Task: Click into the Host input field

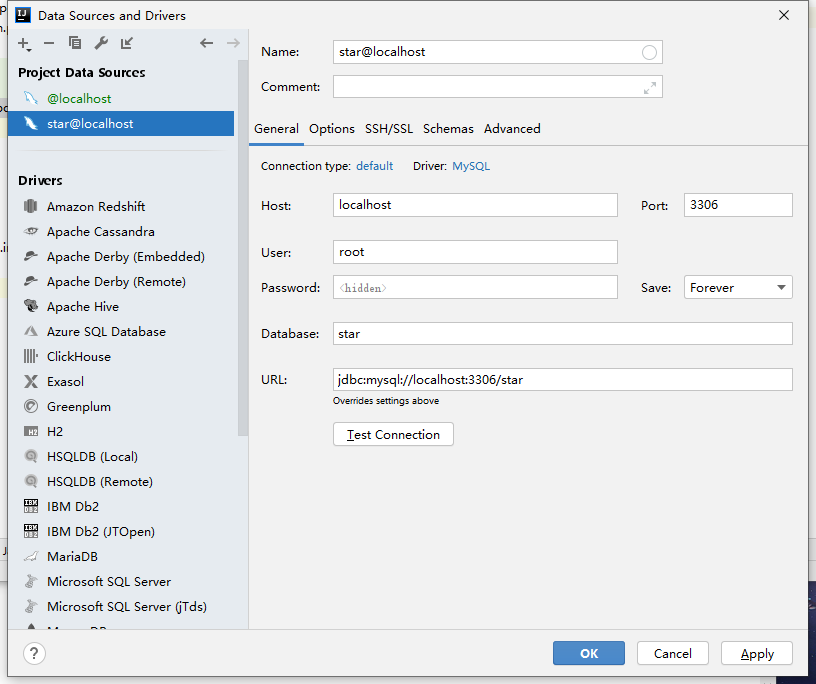Action: [x=475, y=205]
